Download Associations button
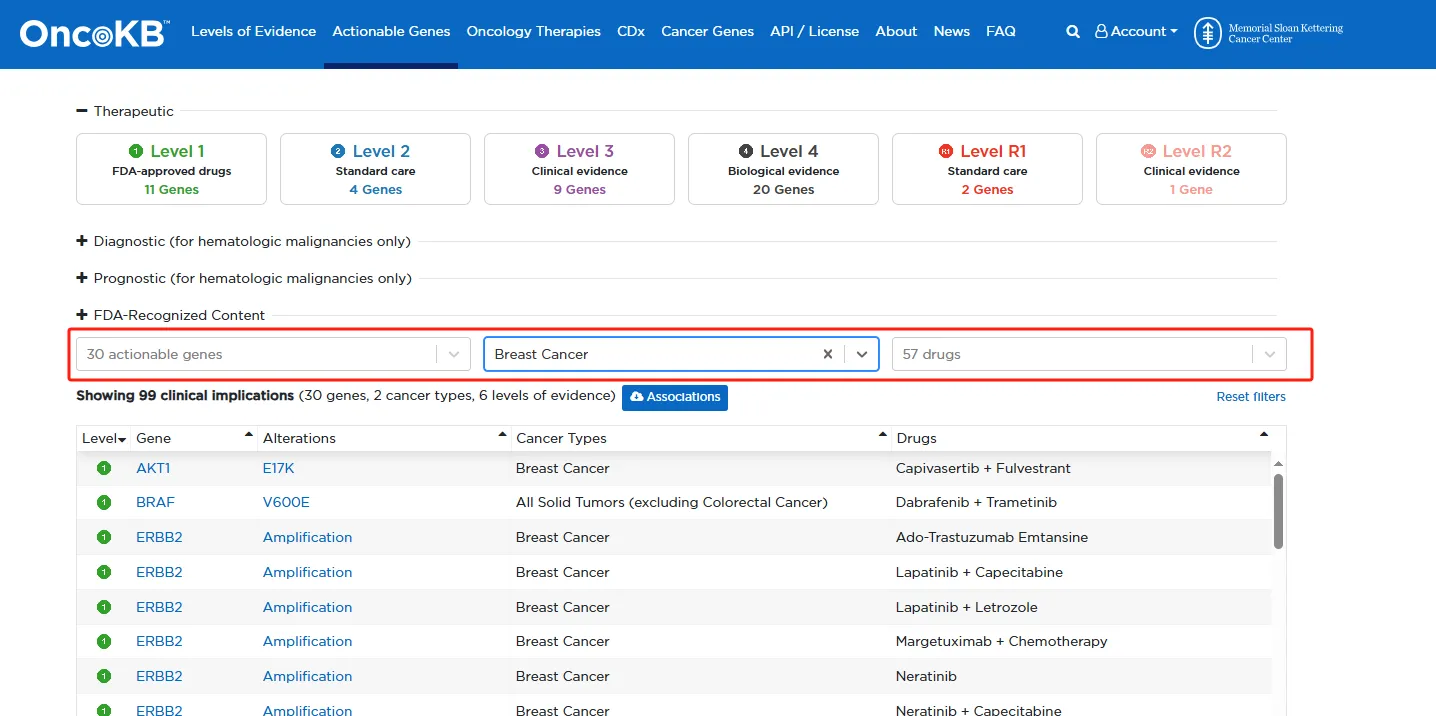 point(675,397)
